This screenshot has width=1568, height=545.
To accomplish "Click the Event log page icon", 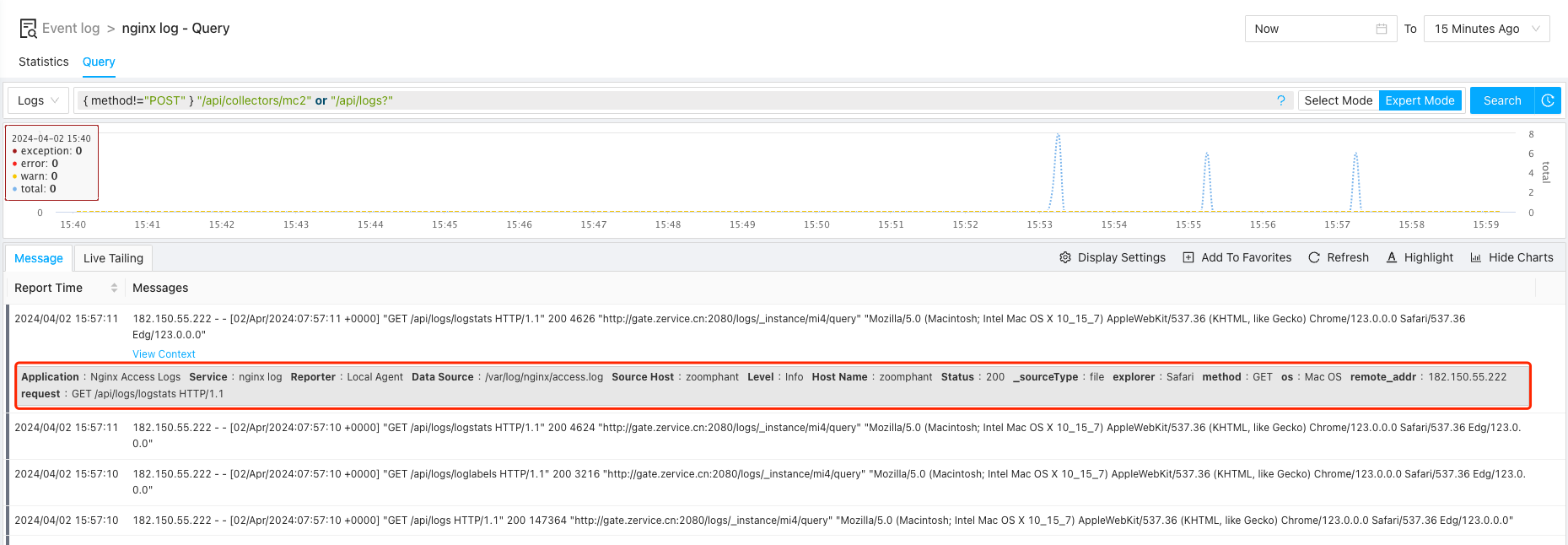I will coord(28,29).
